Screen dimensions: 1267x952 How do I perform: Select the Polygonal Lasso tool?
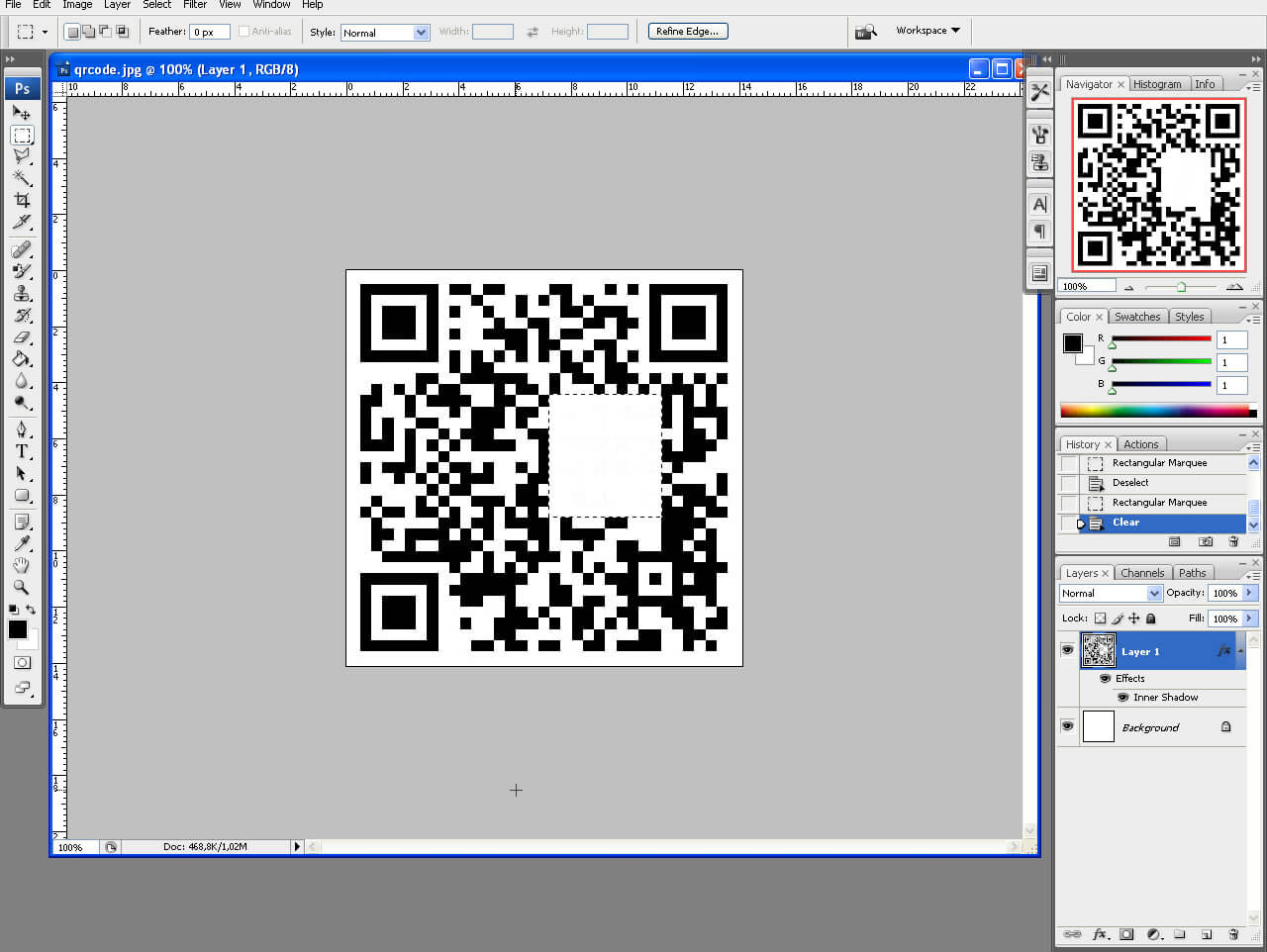[21, 156]
